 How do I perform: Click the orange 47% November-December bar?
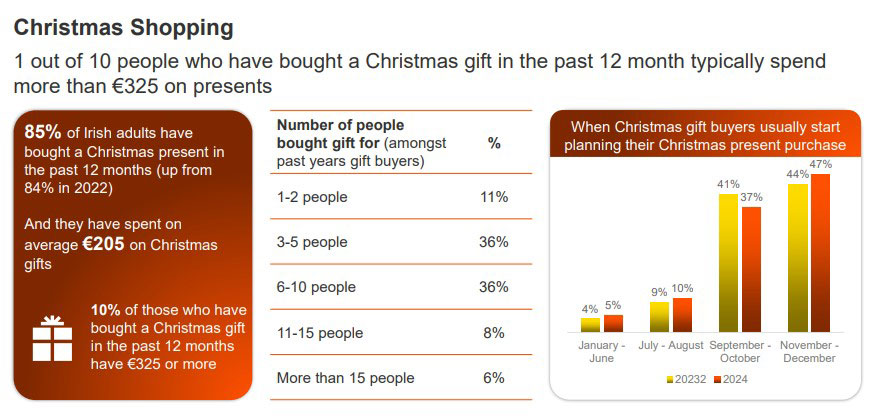(821, 252)
